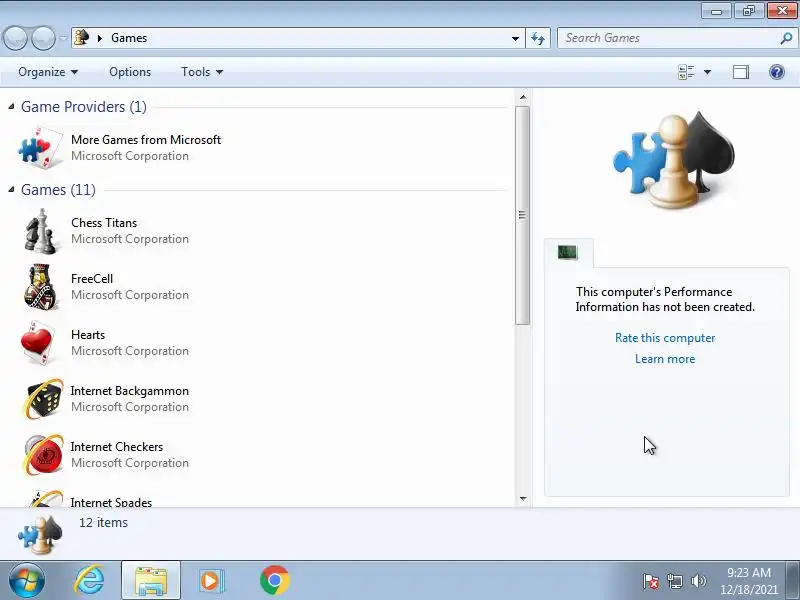Click the Back navigation button
Image resolution: width=800 pixels, height=600 pixels.
click(15, 38)
